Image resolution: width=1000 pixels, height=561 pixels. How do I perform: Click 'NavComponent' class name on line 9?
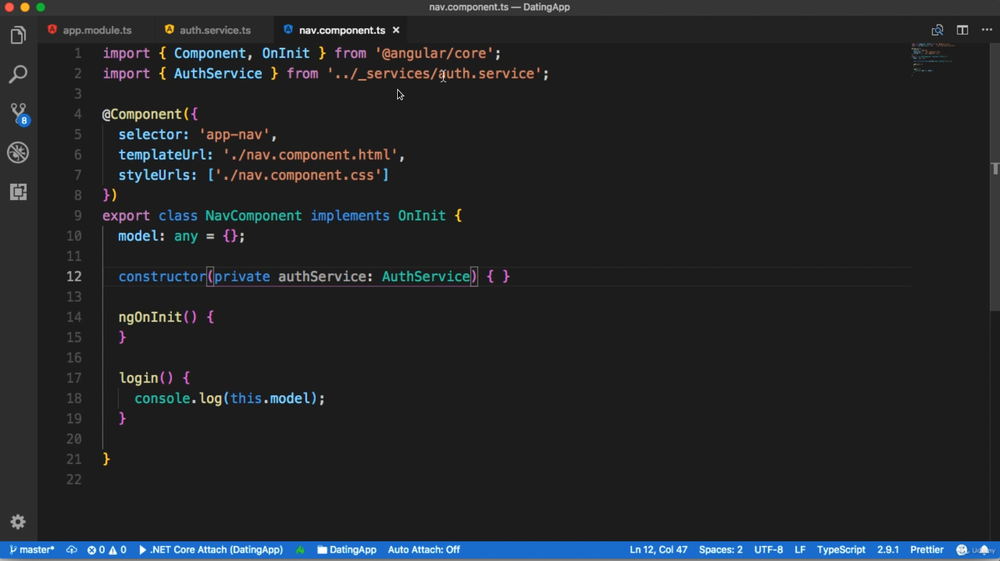pyautogui.click(x=253, y=215)
